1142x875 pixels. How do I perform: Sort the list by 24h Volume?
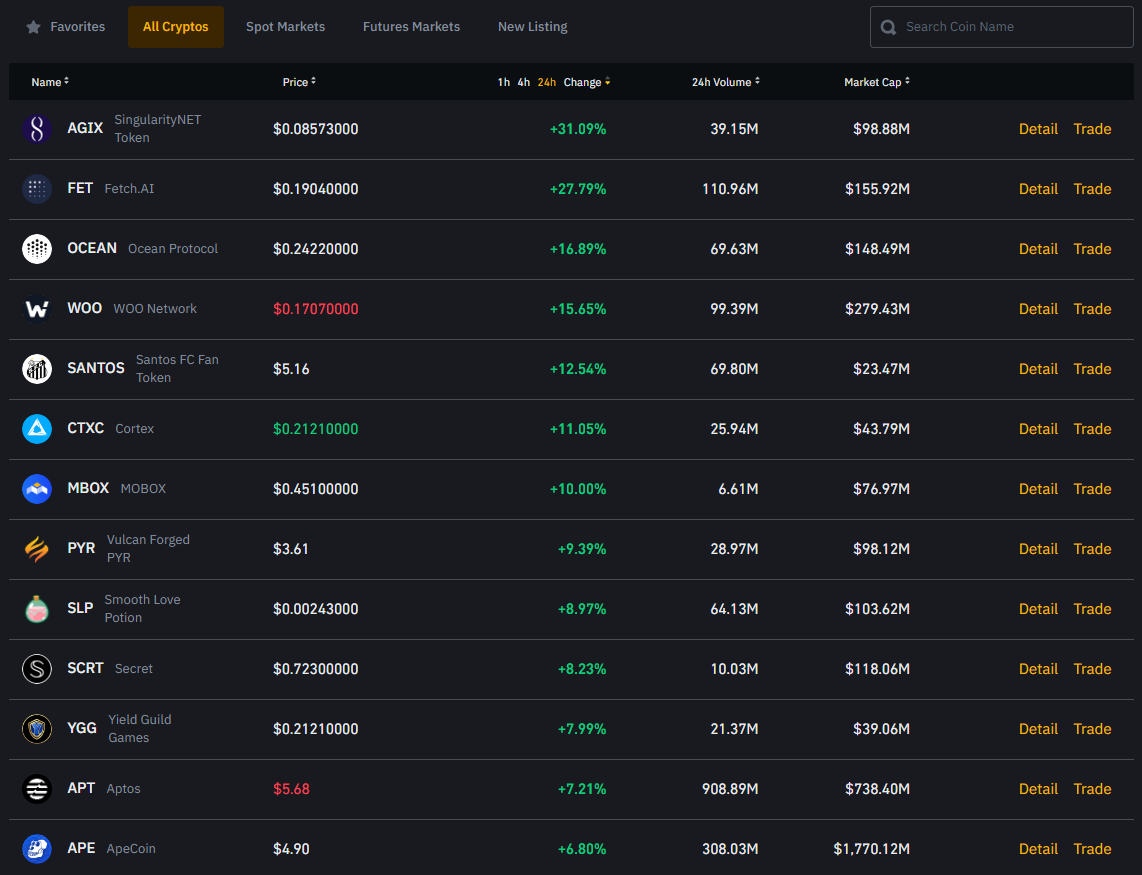click(x=725, y=82)
